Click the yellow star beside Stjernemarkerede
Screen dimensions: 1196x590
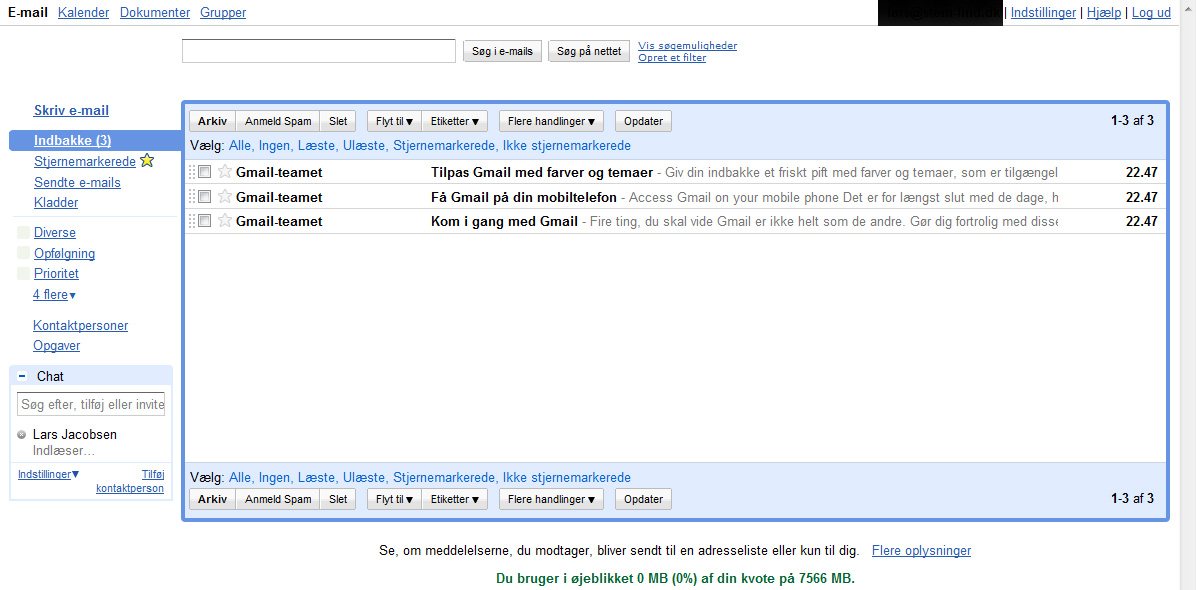[x=147, y=161]
